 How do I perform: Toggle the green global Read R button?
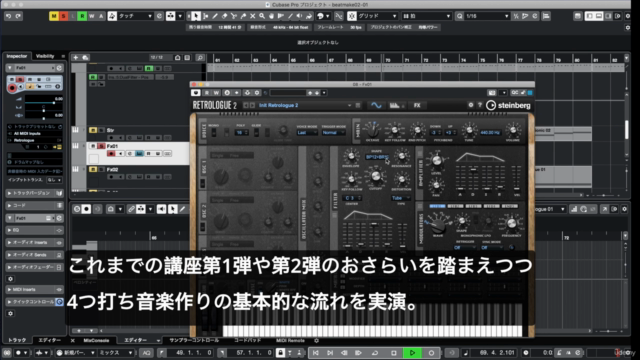point(82,16)
